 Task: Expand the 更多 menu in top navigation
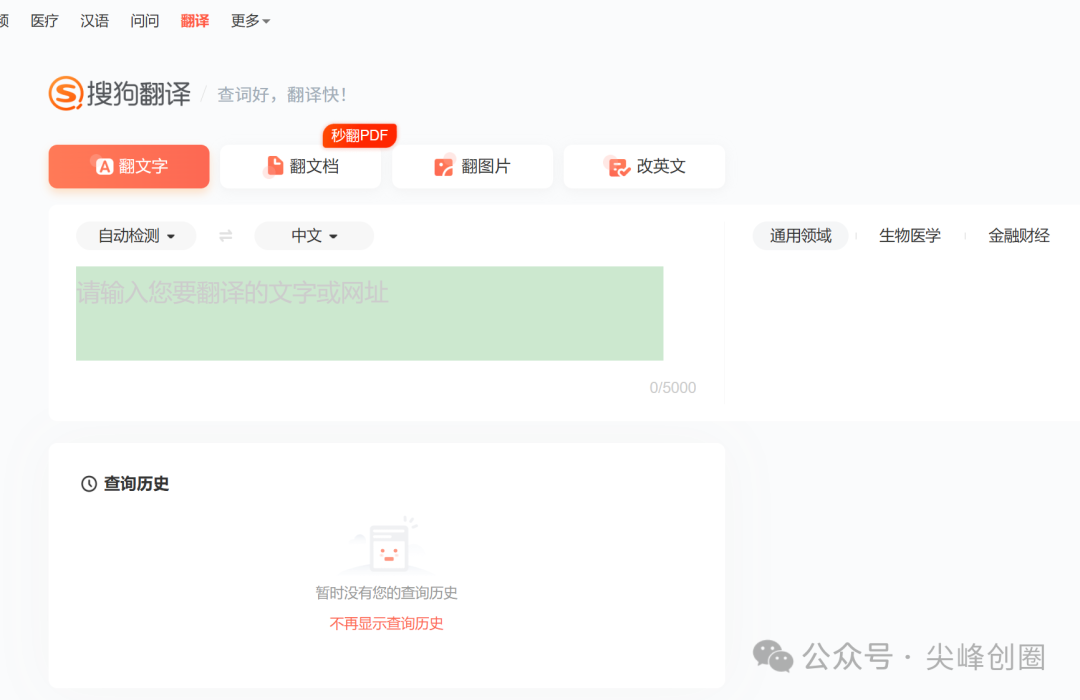pos(250,21)
